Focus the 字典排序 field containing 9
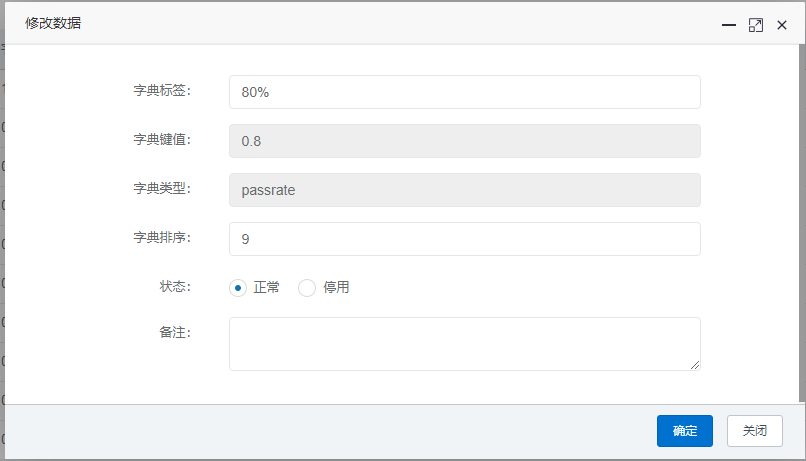Viewport: 806px width, 461px height. 465,239
